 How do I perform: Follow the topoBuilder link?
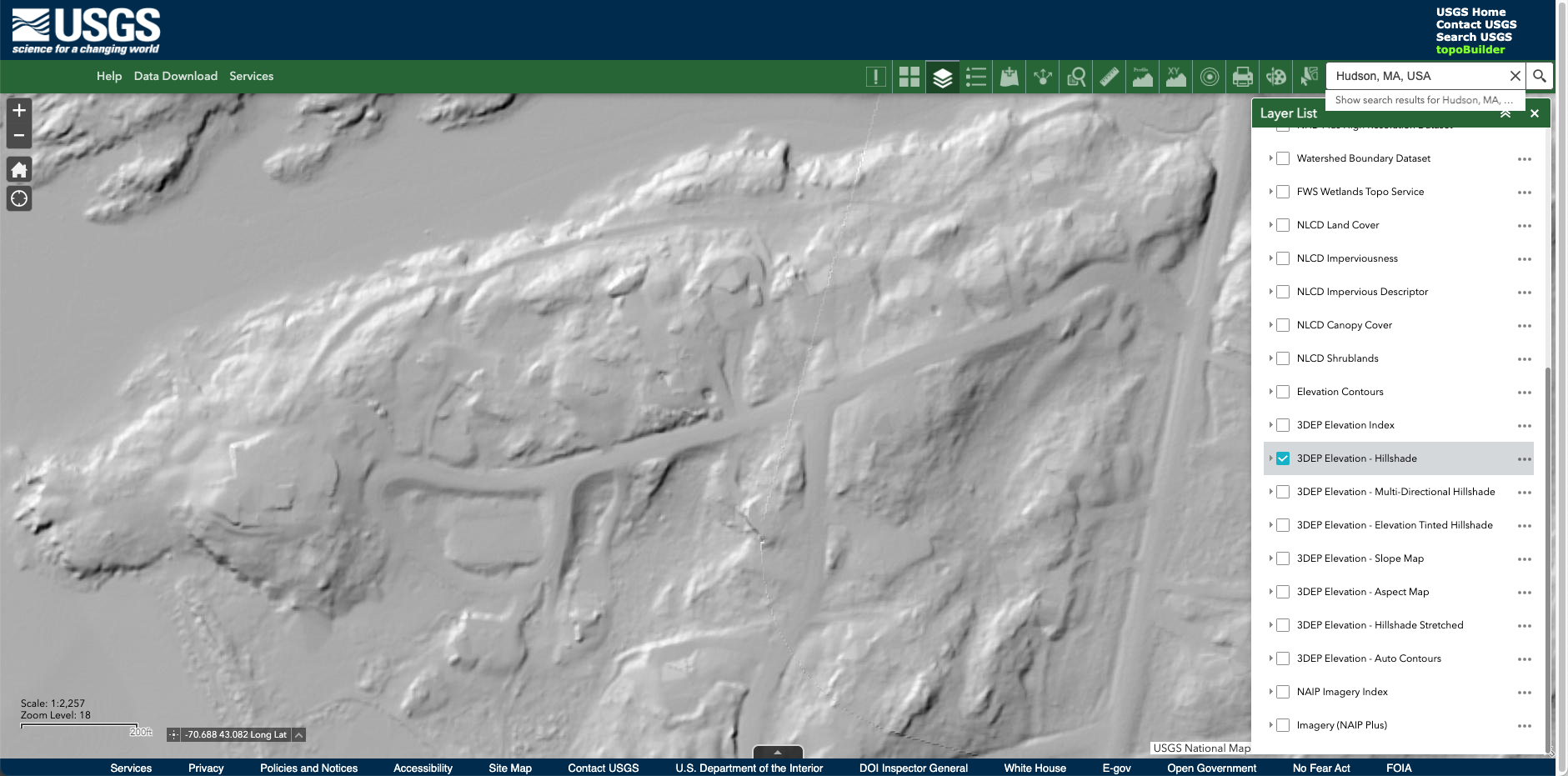(1470, 50)
